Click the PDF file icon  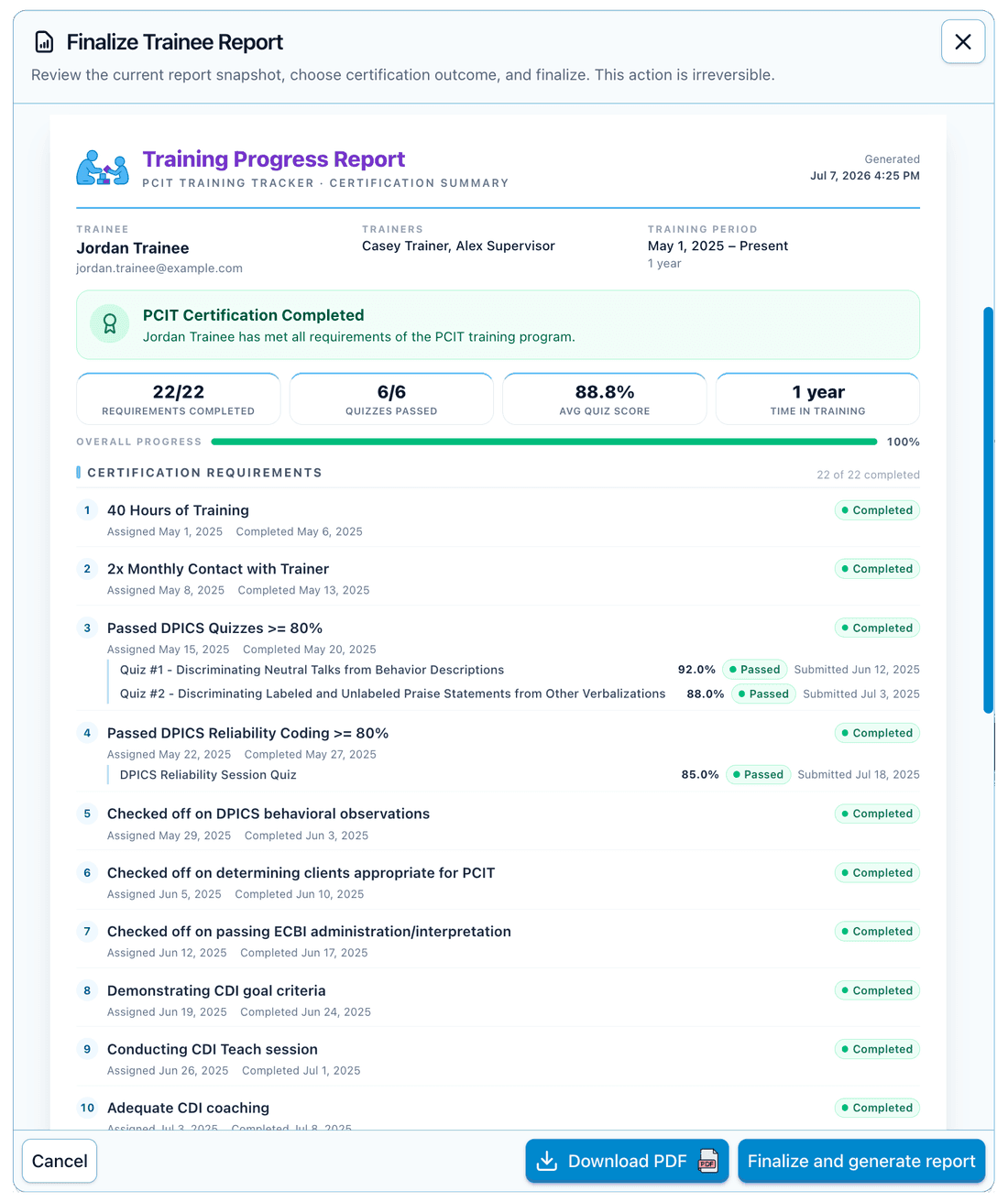tap(707, 1161)
